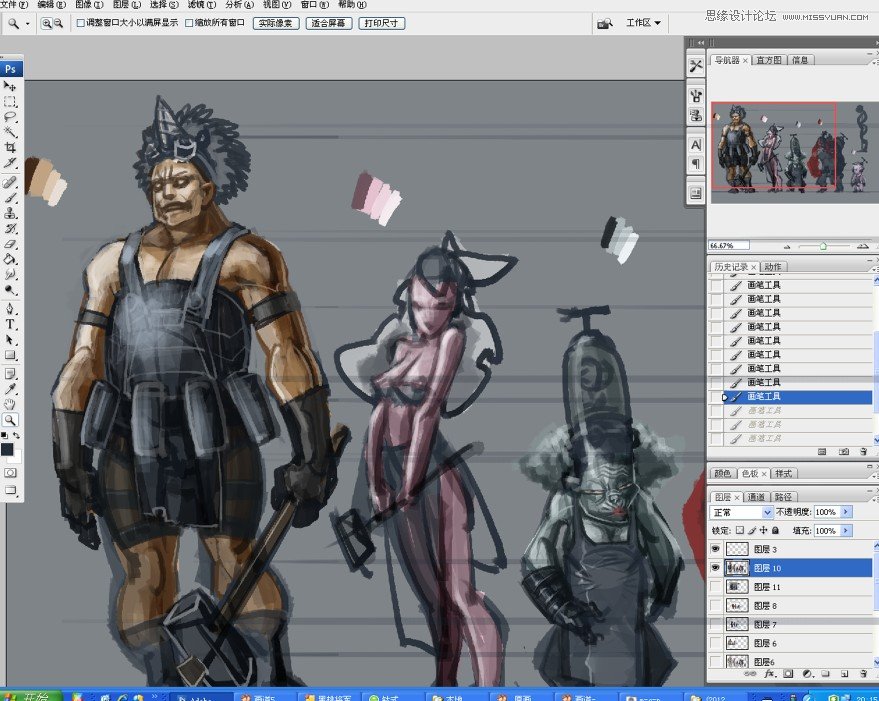Add a layer style using the fx icon
This screenshot has width=879, height=701.
tap(770, 674)
